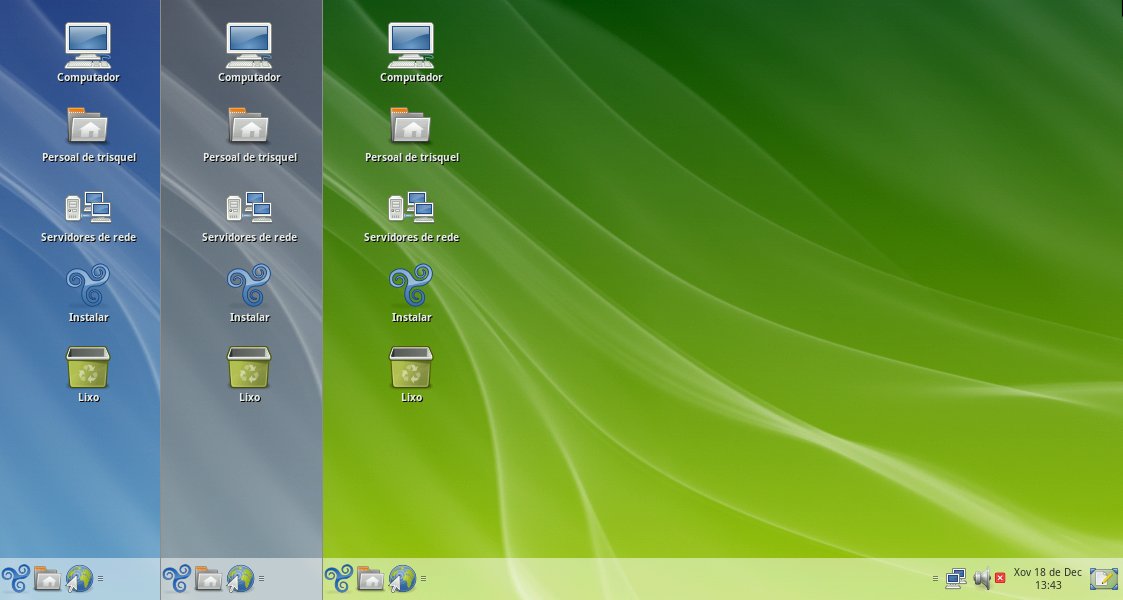1123x600 pixels.
Task: Click home folder launcher on blue panel
Action: click(x=48, y=579)
